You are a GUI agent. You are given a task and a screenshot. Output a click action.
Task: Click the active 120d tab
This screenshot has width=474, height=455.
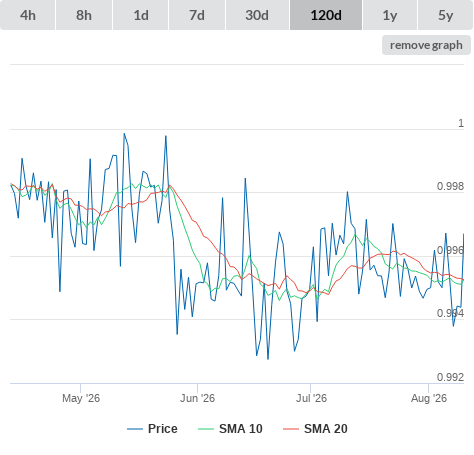(x=326, y=15)
